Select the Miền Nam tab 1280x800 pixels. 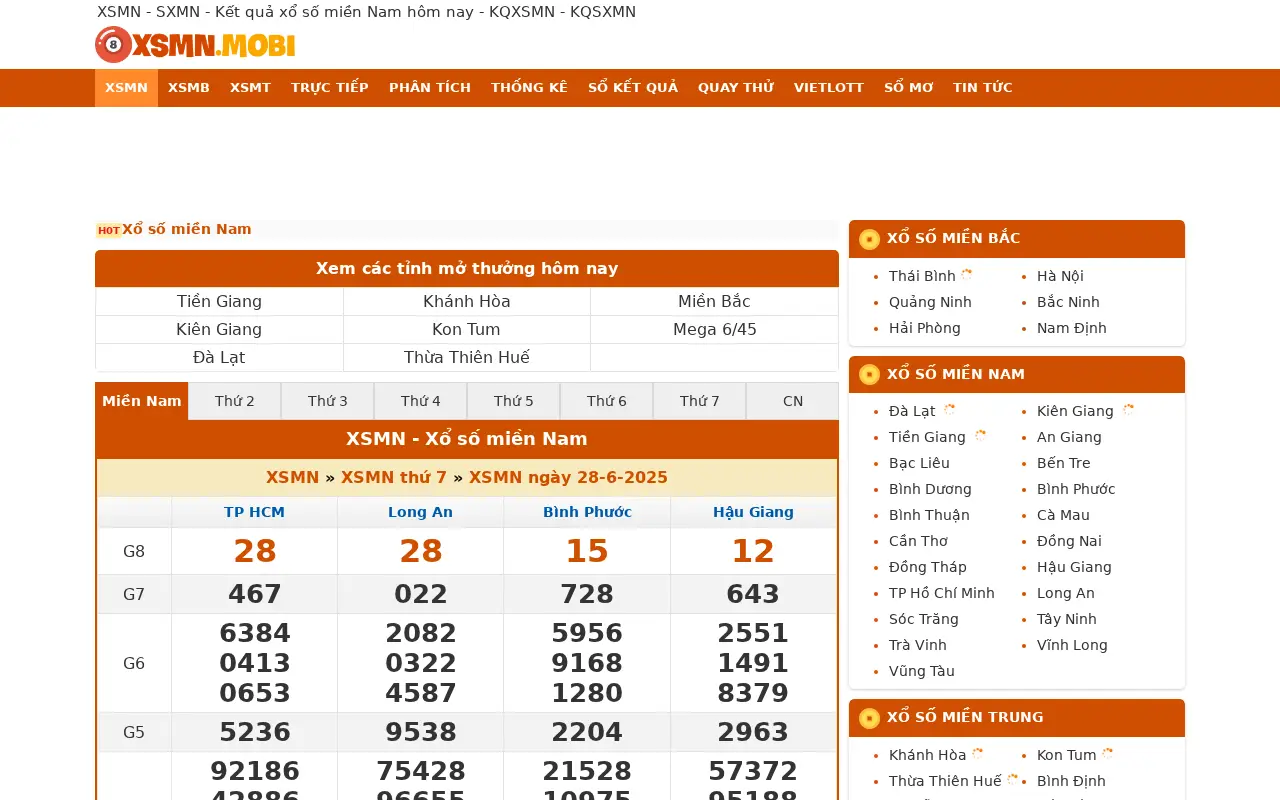142,401
